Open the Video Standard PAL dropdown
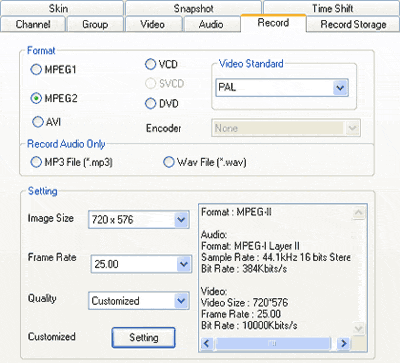 click(x=282, y=88)
